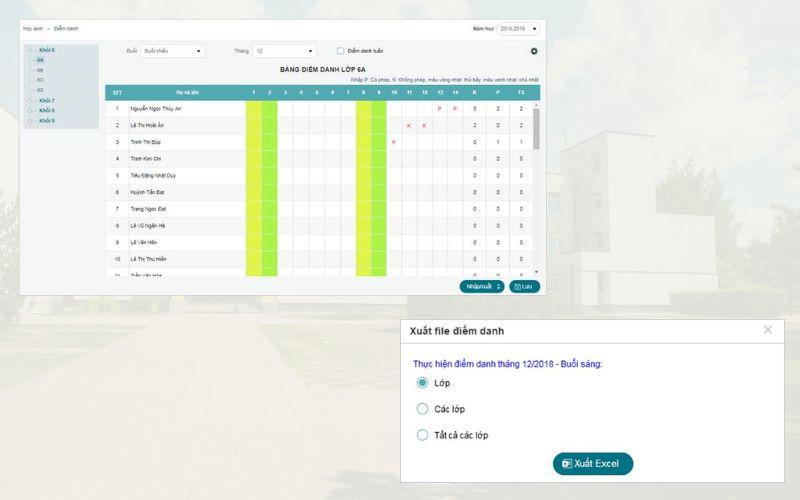
Task: Click student name Trang Ngọc Đạt
Action: coord(148,209)
